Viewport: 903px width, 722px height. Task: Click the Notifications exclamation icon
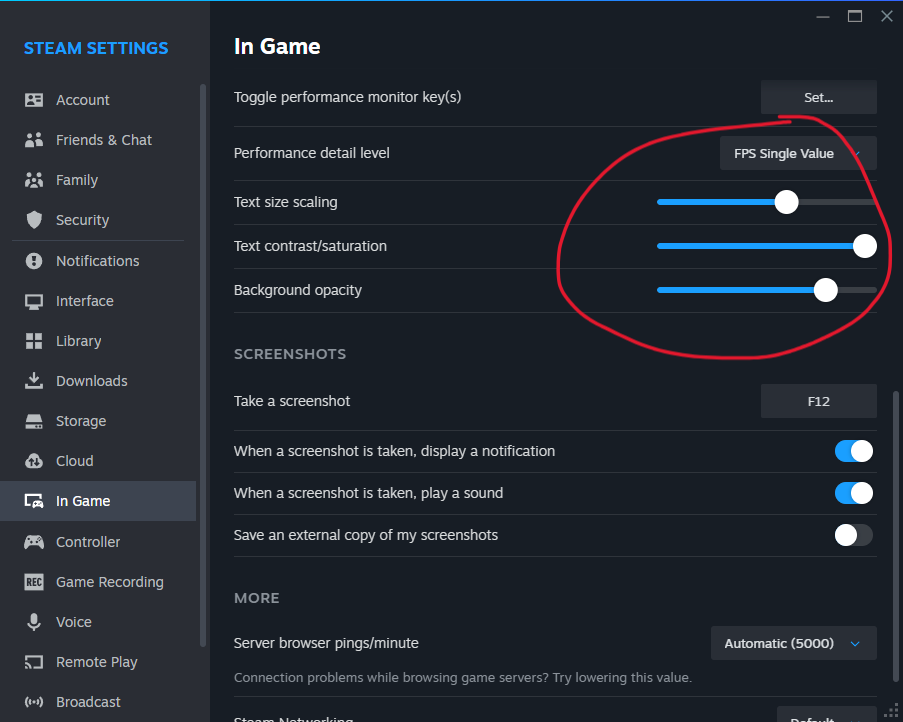click(x=34, y=261)
